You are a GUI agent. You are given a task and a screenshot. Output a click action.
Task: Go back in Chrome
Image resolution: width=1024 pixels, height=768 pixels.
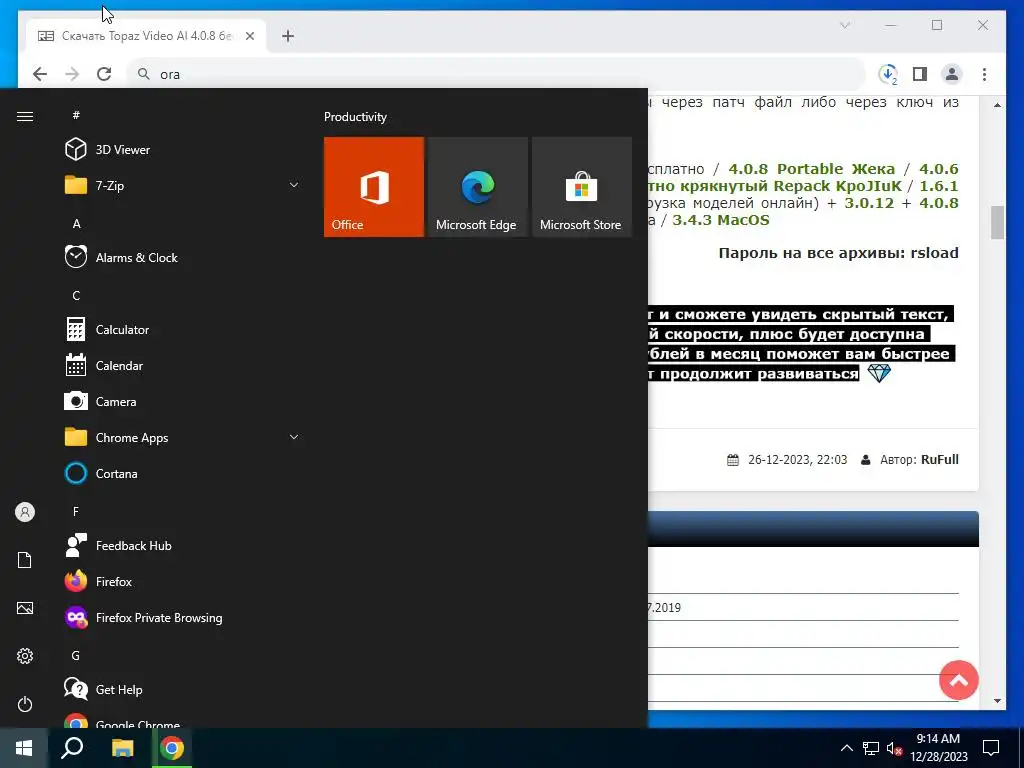(x=40, y=74)
